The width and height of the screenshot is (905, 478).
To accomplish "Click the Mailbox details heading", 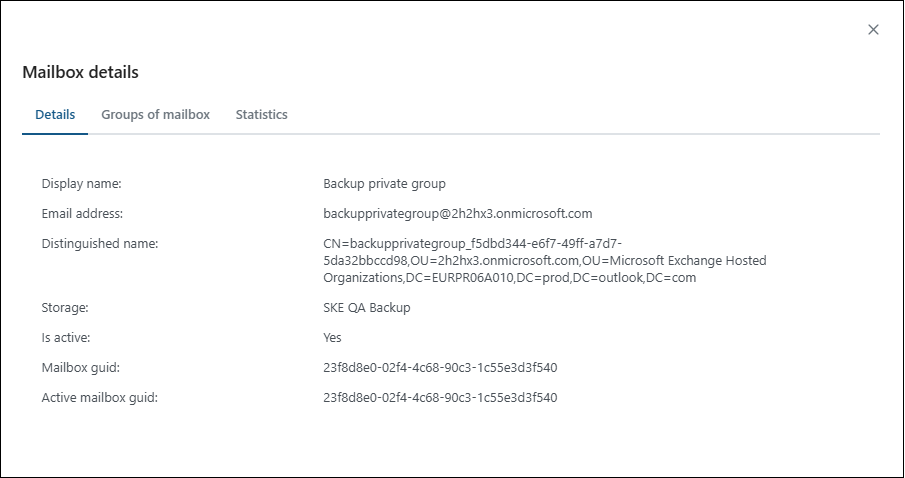I will click(80, 72).
